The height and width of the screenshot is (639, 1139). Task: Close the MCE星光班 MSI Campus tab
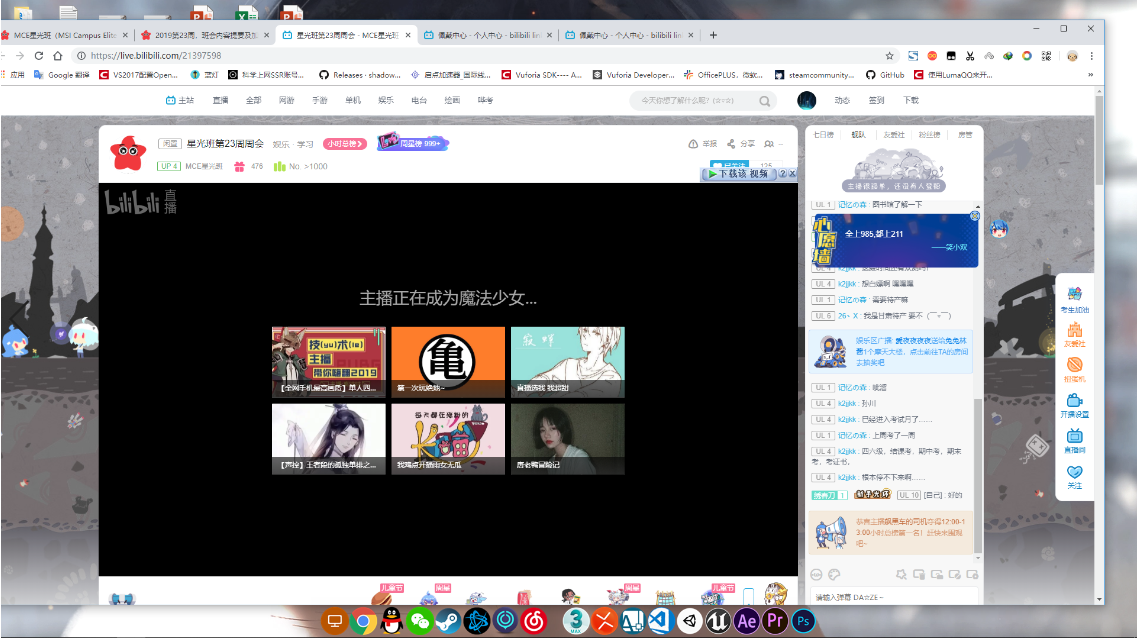125,35
